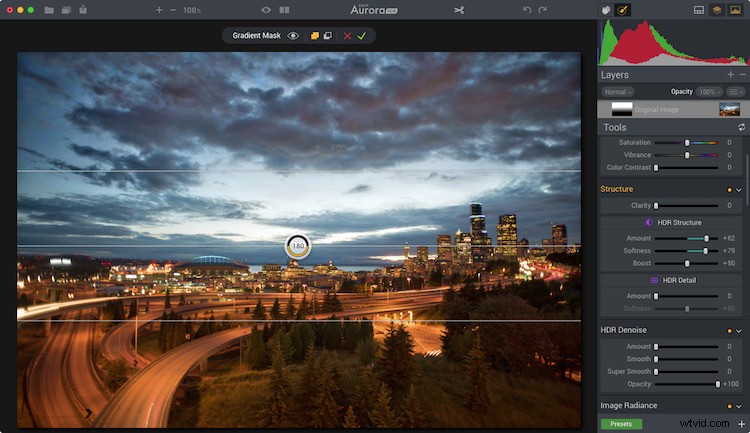This screenshot has height=433, width=750.
Task: Click the gradient rotation handle showing 180
Action: [298, 246]
